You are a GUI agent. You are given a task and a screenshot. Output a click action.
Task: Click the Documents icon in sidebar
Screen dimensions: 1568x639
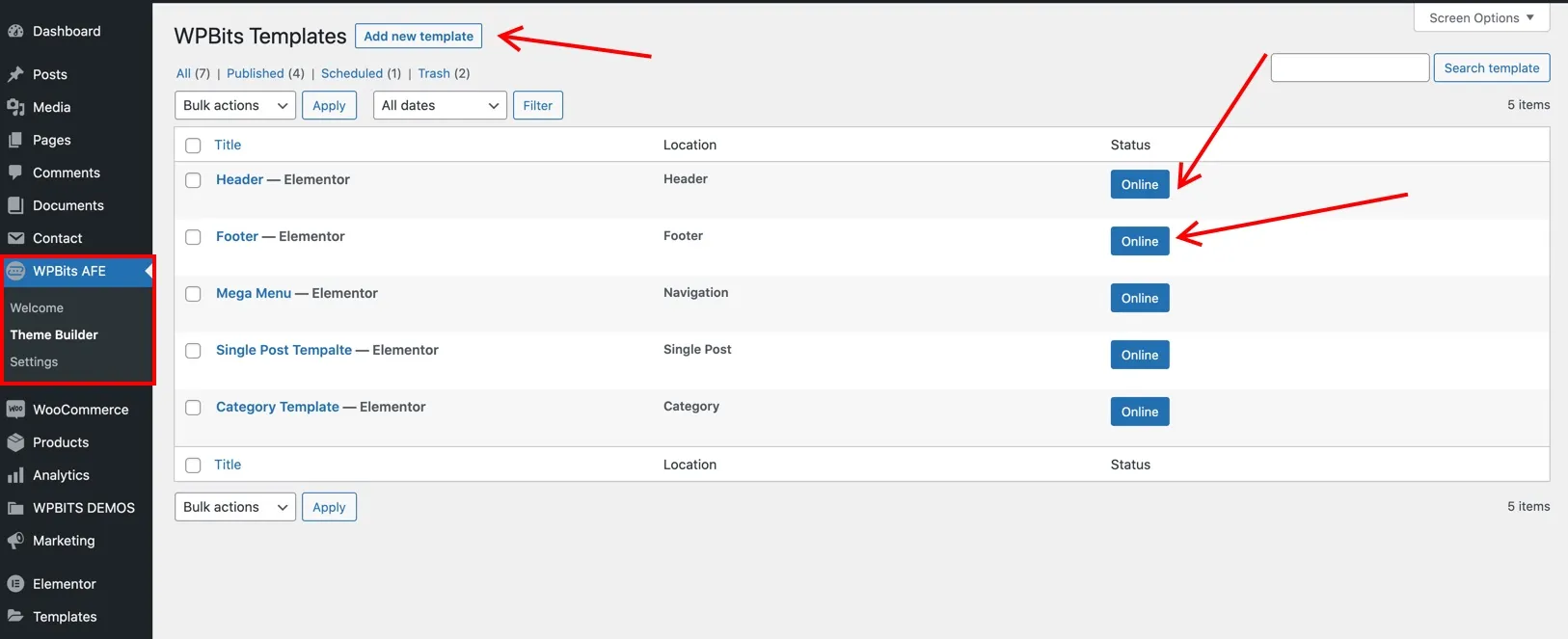[15, 205]
